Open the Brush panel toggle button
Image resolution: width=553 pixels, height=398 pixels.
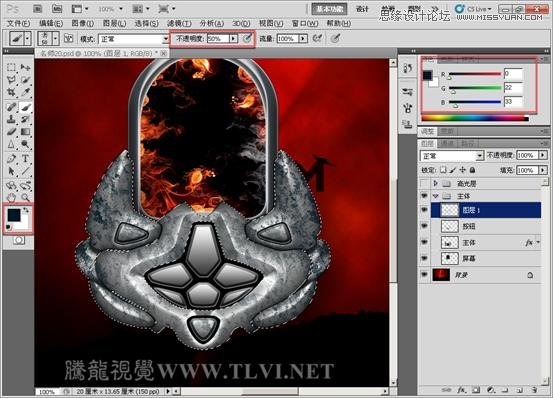(68, 38)
